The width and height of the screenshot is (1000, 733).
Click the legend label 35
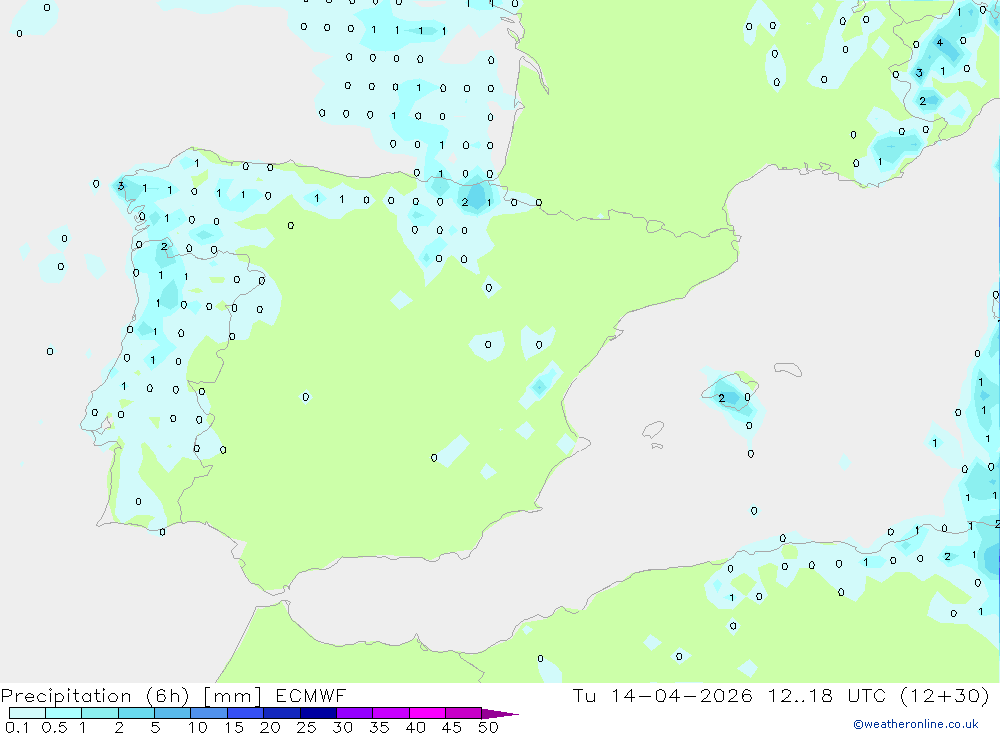pos(379,727)
